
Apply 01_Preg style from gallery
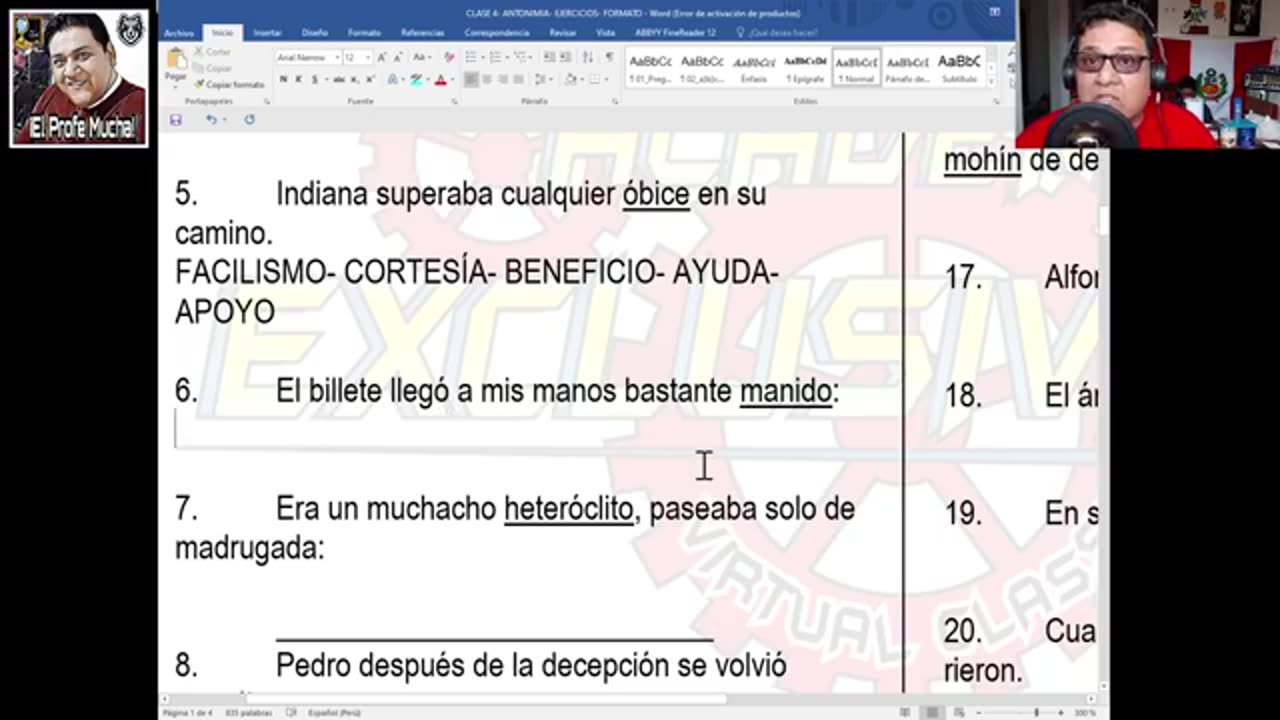[651, 68]
